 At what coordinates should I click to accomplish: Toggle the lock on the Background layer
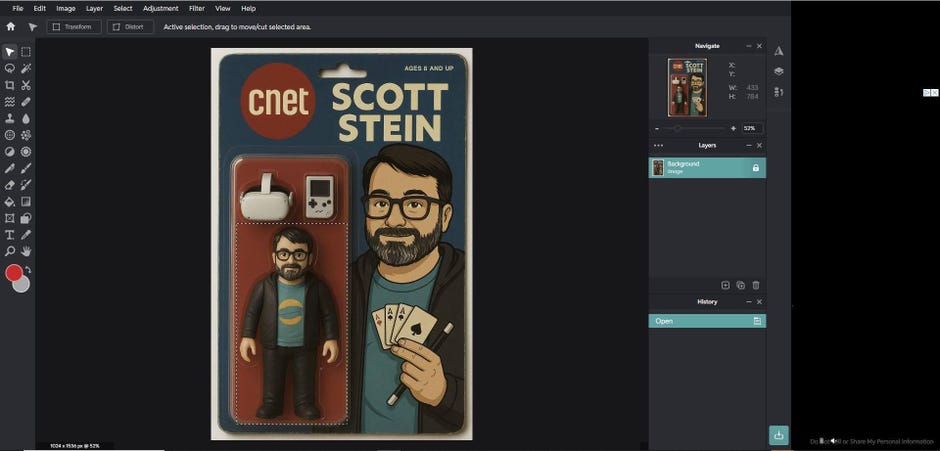pyautogui.click(x=755, y=168)
